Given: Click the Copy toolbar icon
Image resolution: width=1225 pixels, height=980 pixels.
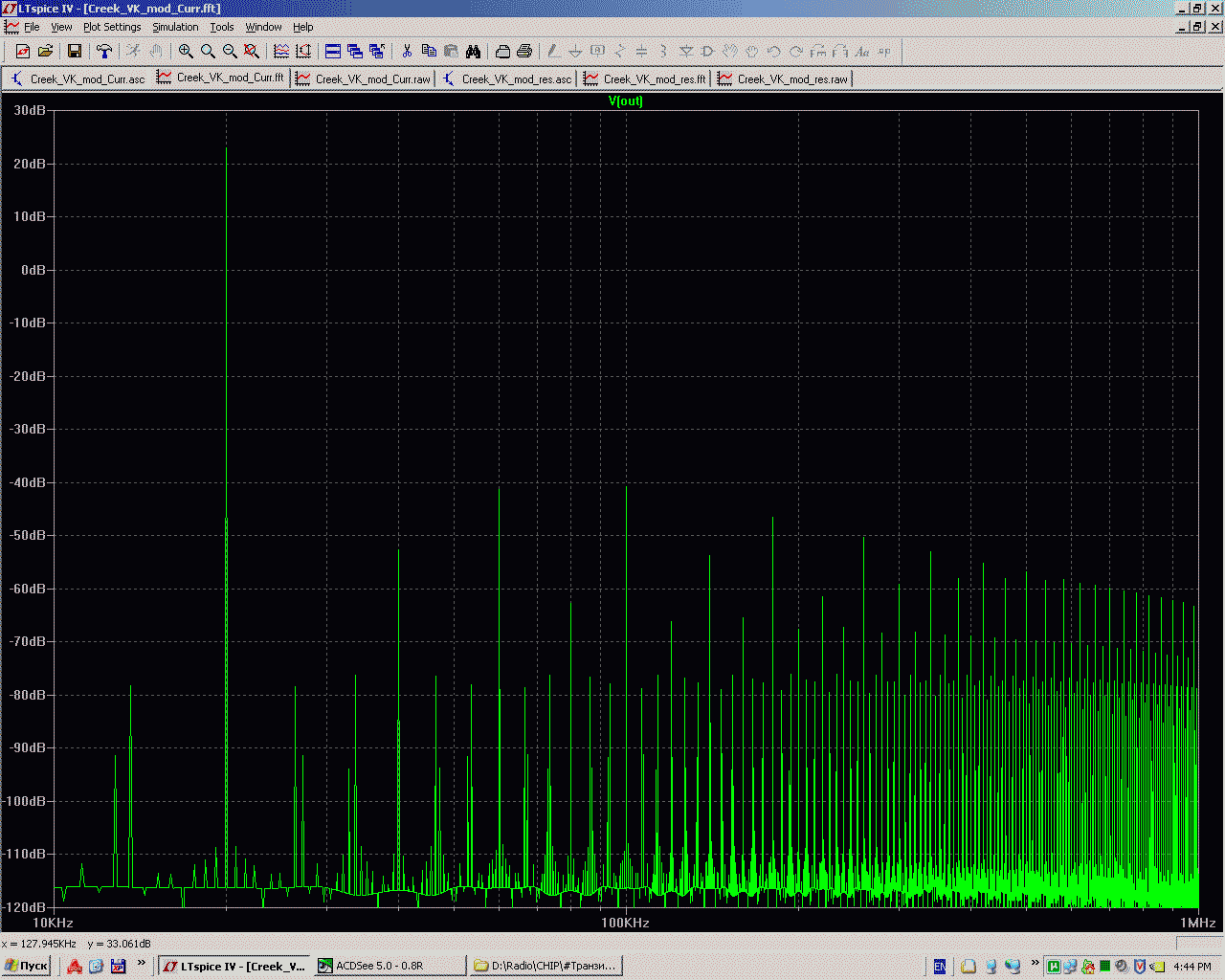Looking at the screenshot, I should pyautogui.click(x=429, y=51).
